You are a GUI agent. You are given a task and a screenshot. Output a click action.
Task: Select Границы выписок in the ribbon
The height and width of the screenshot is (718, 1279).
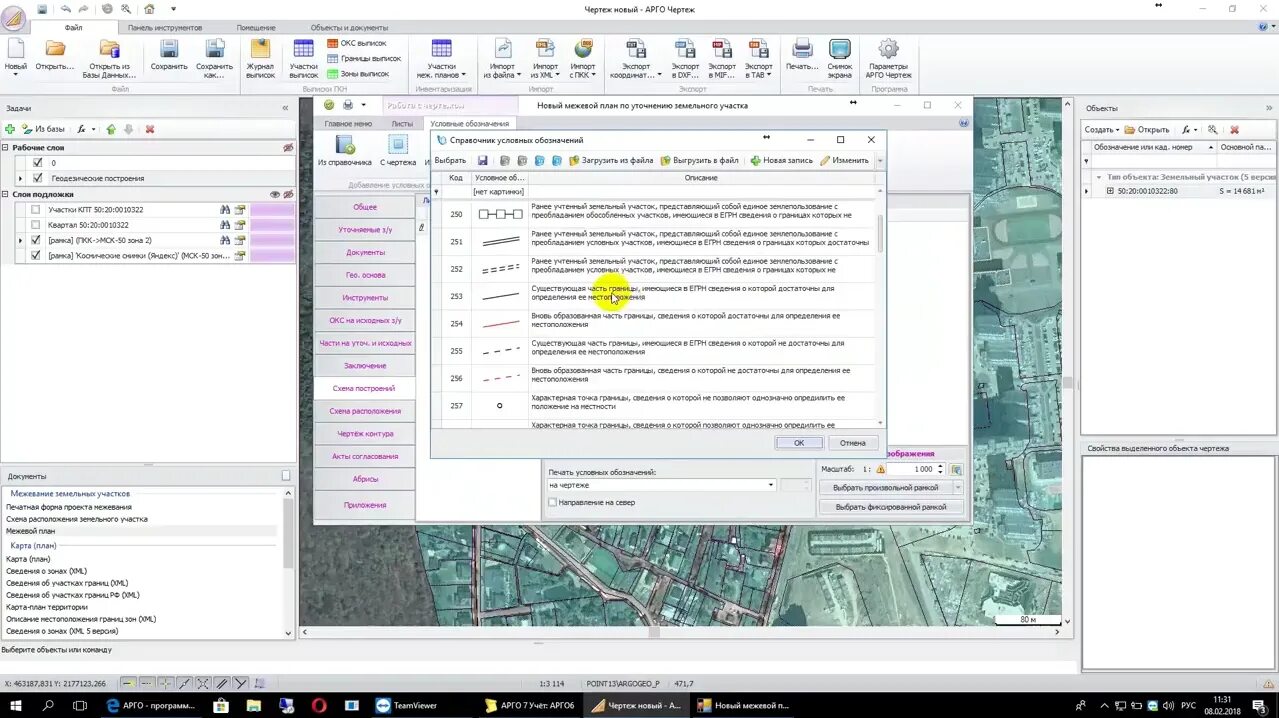click(363, 58)
